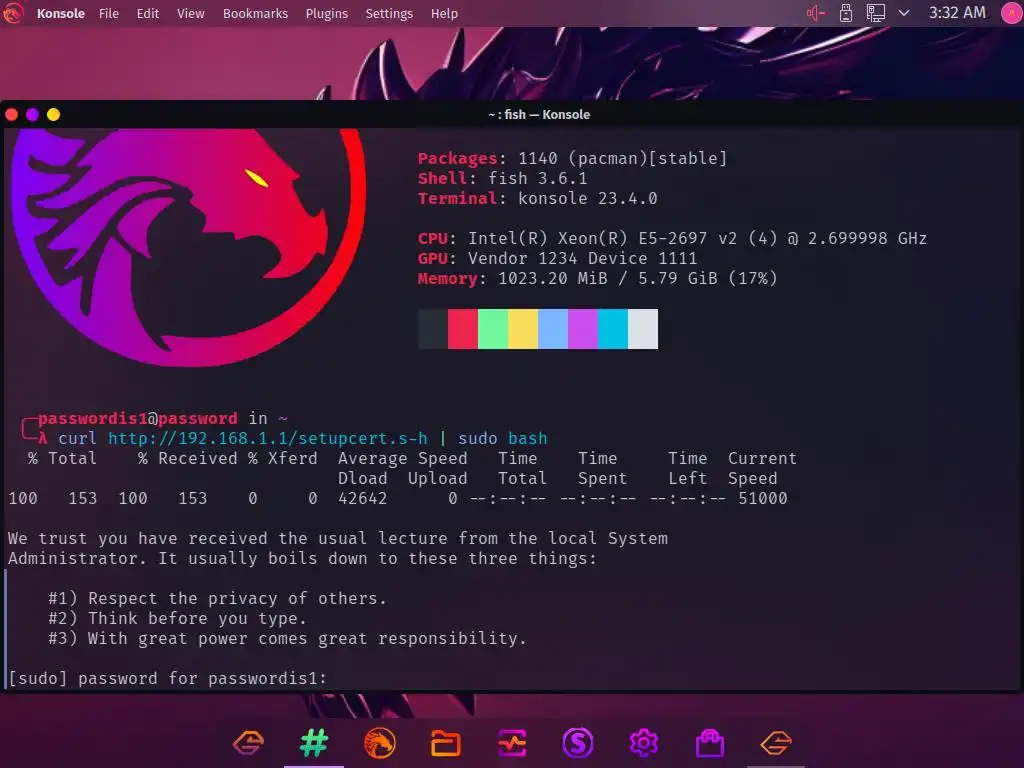Open the removable USB device tray icon
Screen dimensions: 1024x768
[x=846, y=13]
